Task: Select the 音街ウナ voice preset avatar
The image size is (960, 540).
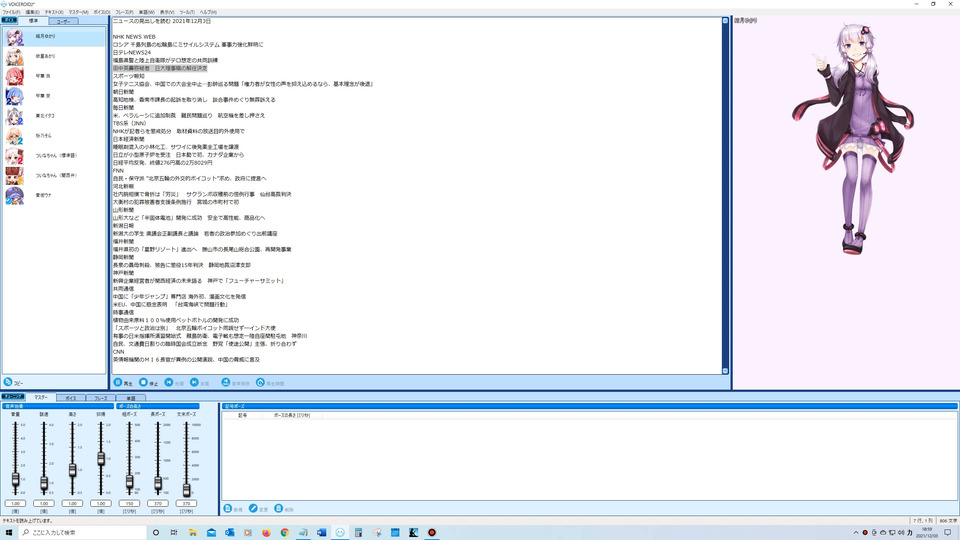Action: tap(14, 195)
